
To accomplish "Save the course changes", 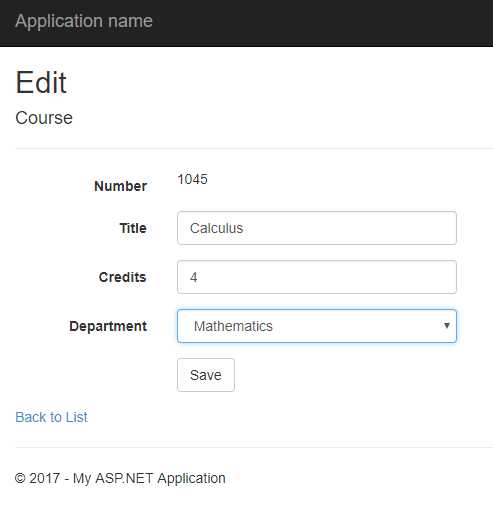I will (x=206, y=375).
